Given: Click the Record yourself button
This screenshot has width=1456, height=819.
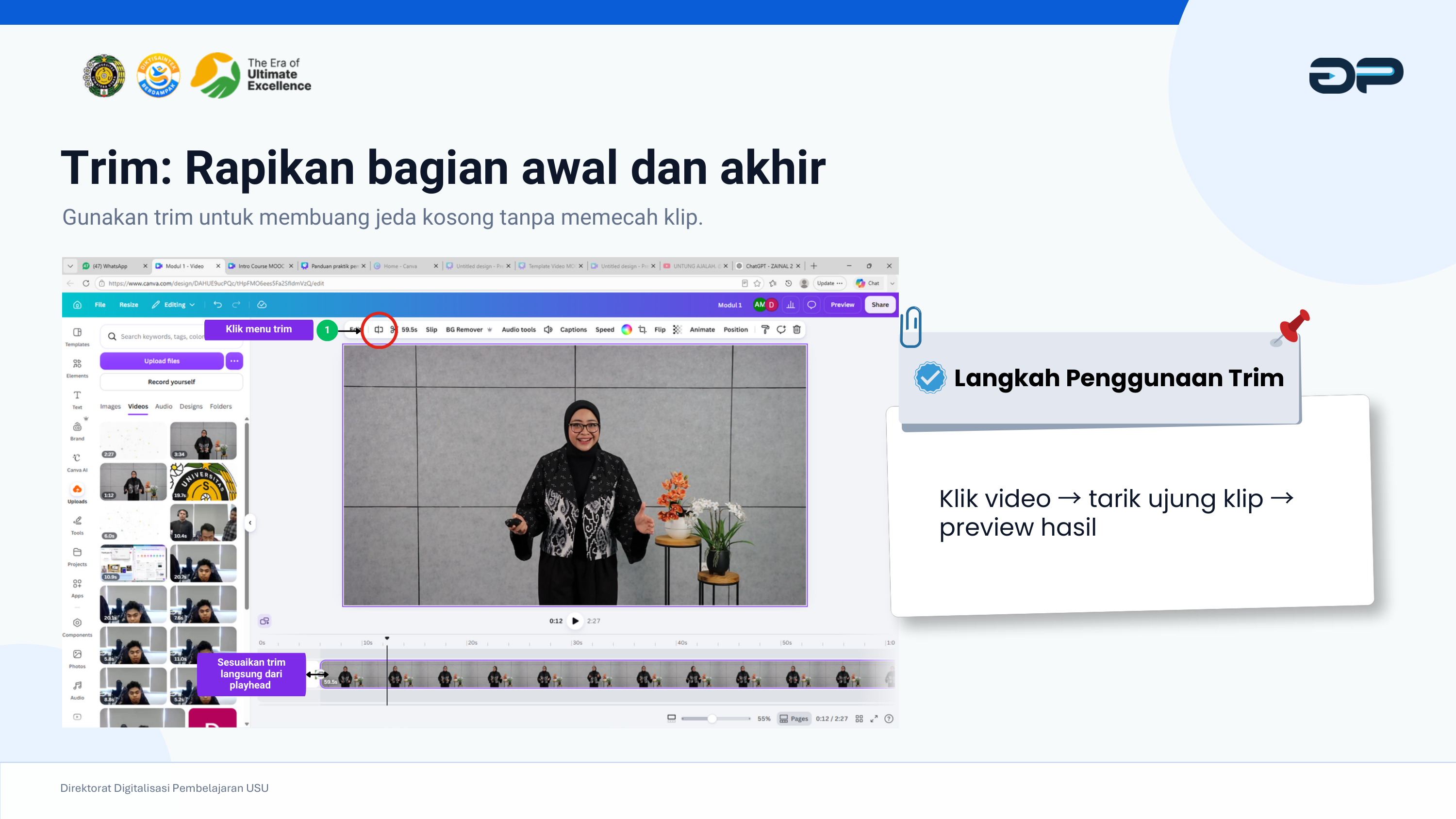Looking at the screenshot, I should tap(171, 382).
